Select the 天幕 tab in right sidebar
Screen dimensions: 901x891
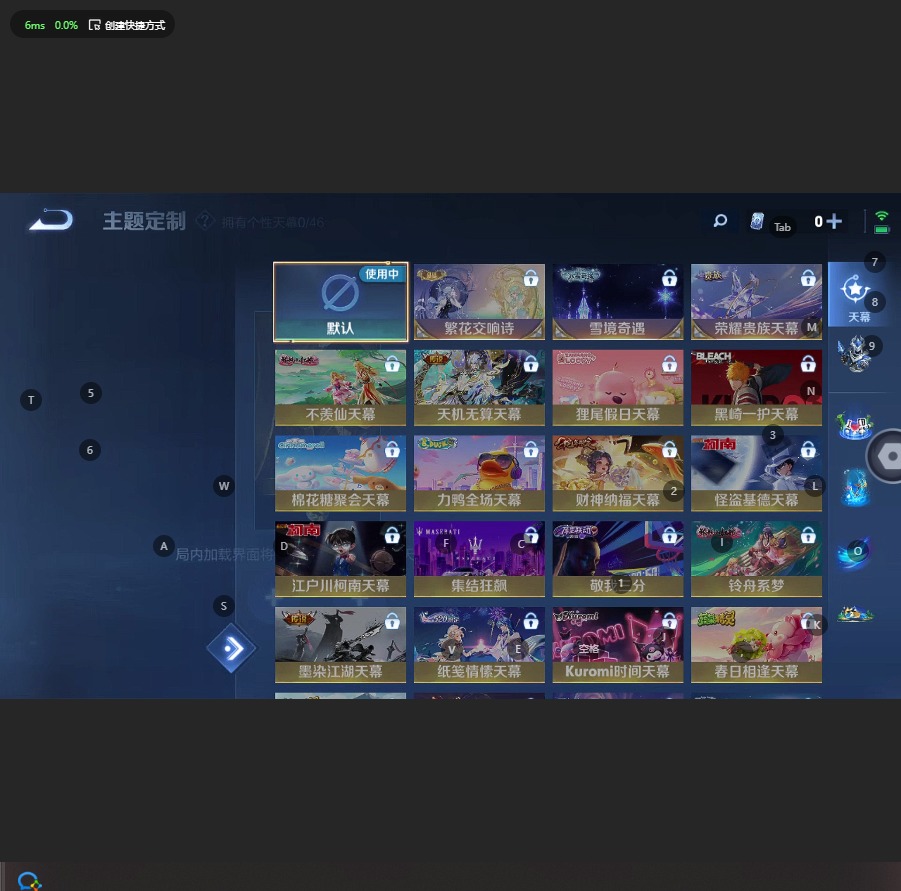[x=856, y=295]
